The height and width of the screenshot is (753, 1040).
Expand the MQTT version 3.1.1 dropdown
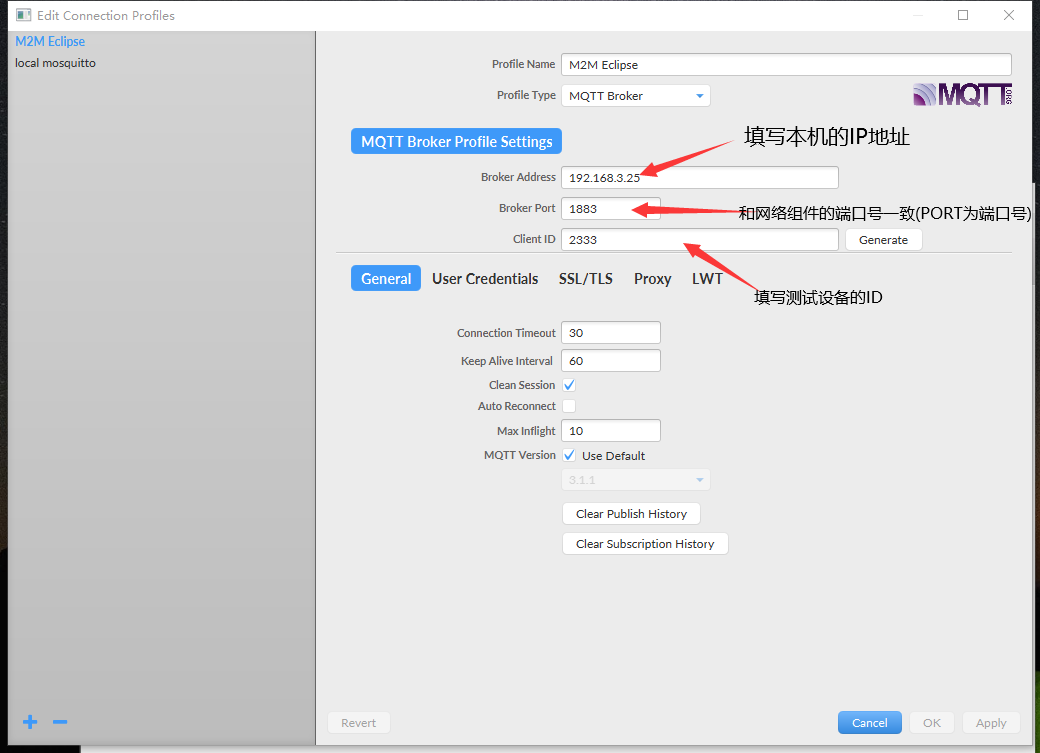tap(635, 480)
